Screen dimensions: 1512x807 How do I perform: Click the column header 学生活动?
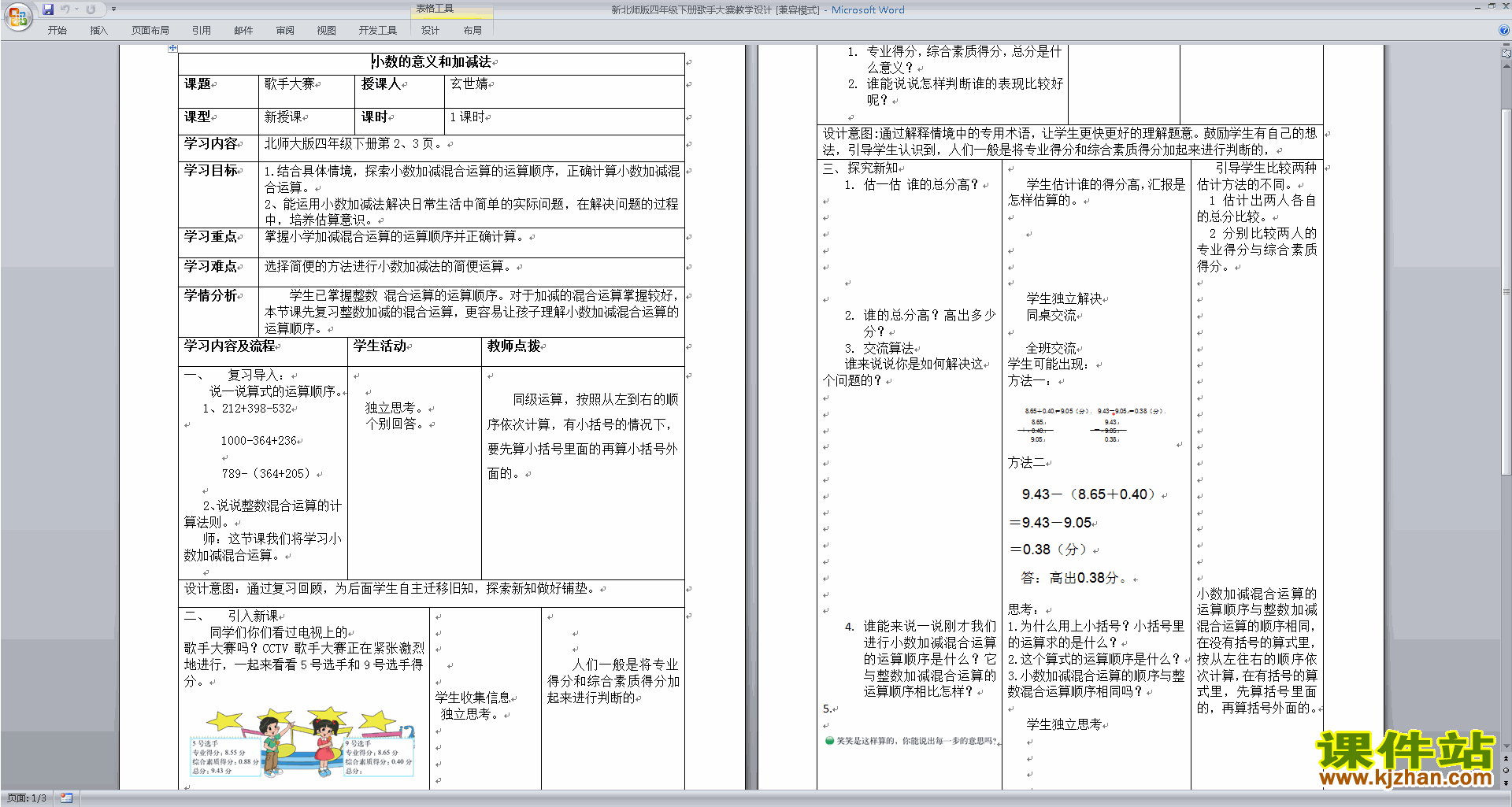click(x=380, y=346)
